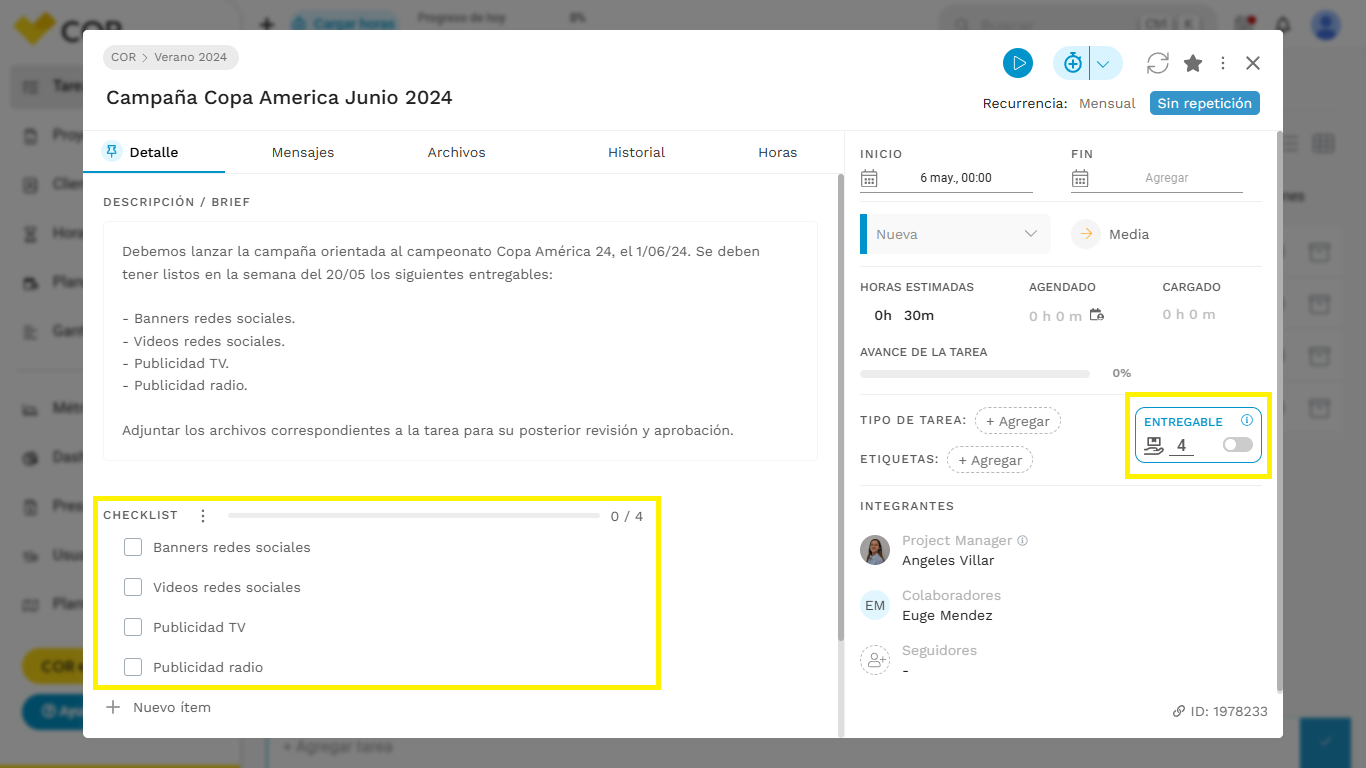
Task: Add a tag in Etiquetas
Action: (990, 460)
